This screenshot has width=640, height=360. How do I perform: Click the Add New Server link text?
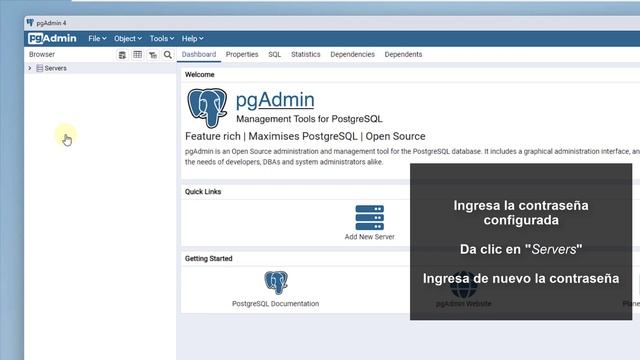(369, 237)
